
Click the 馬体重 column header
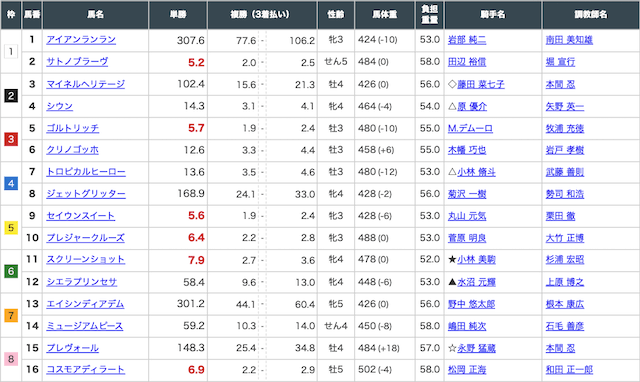coord(384,15)
